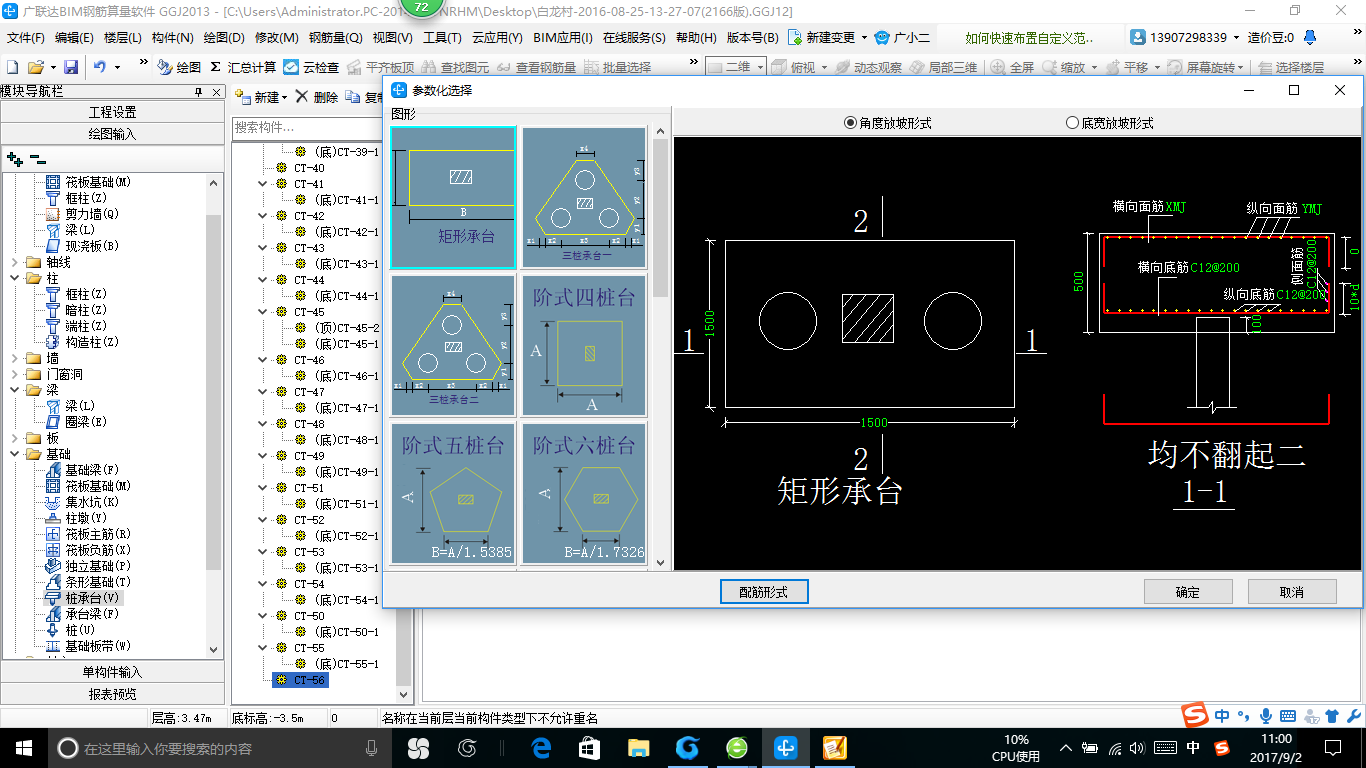Expand the 门窗洞 folder in navigator
The image size is (1366, 768).
click(x=14, y=374)
